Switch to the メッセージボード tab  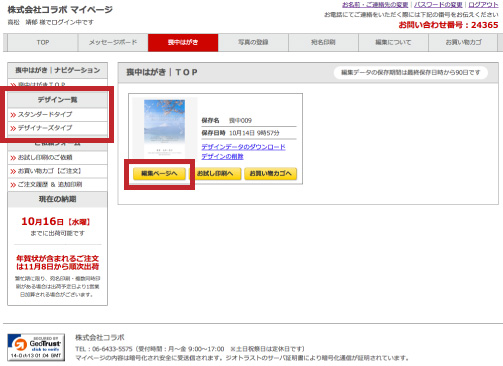click(x=113, y=42)
